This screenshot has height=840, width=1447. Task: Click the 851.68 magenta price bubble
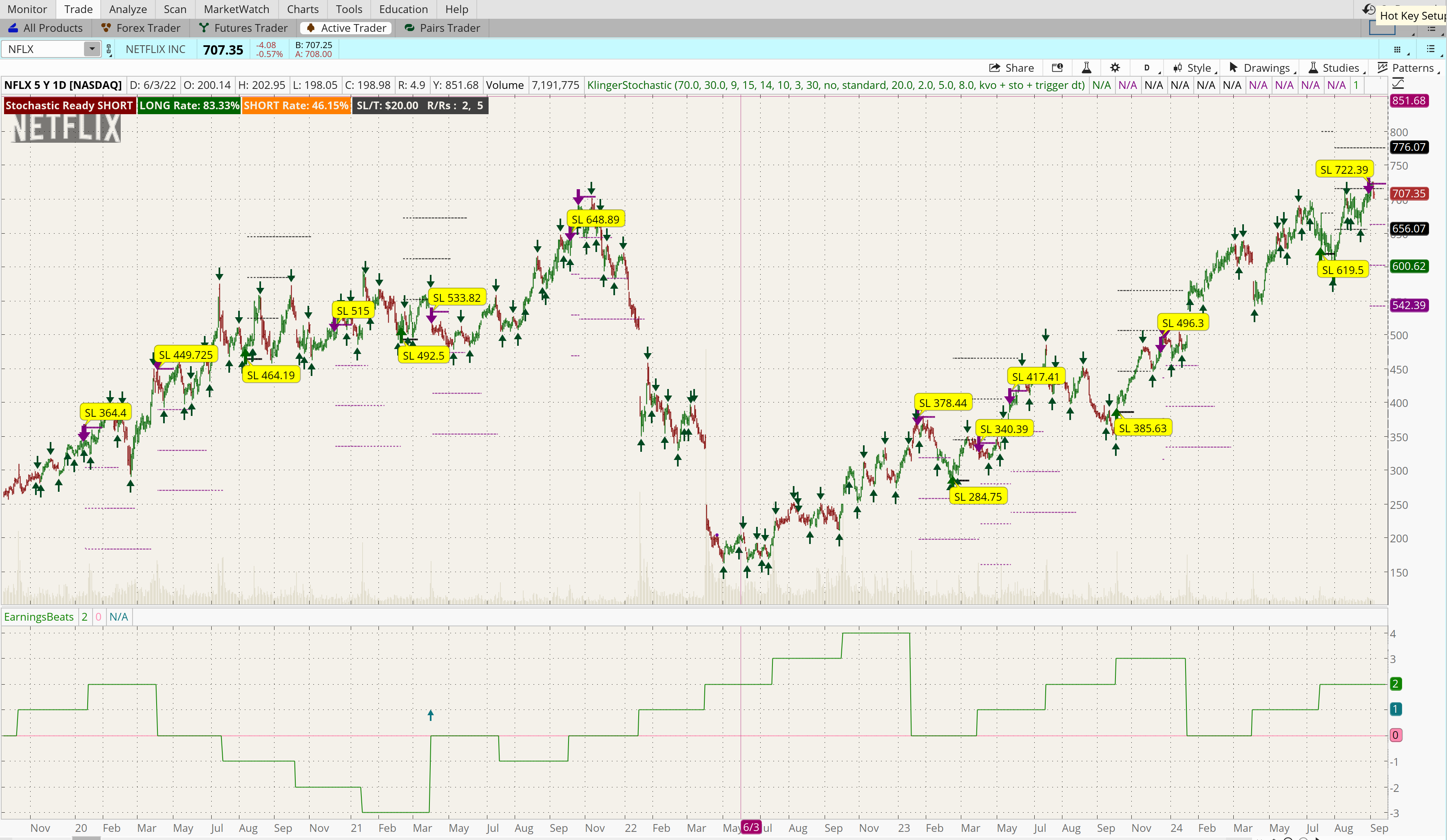[x=1409, y=100]
